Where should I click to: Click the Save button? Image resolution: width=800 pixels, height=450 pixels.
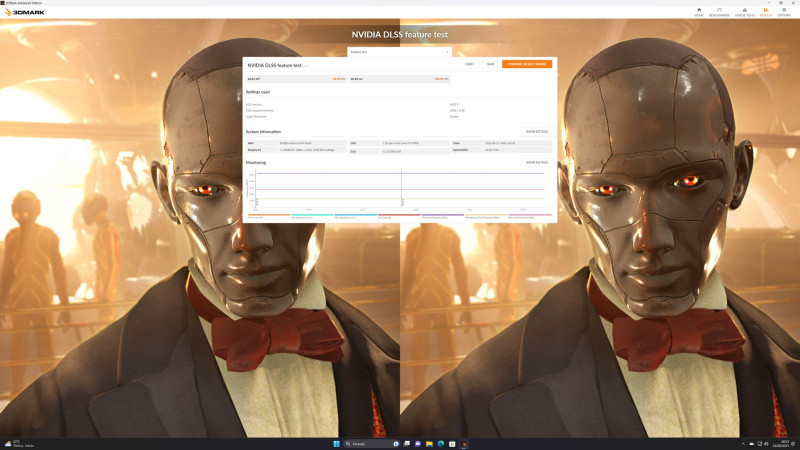(x=490, y=64)
